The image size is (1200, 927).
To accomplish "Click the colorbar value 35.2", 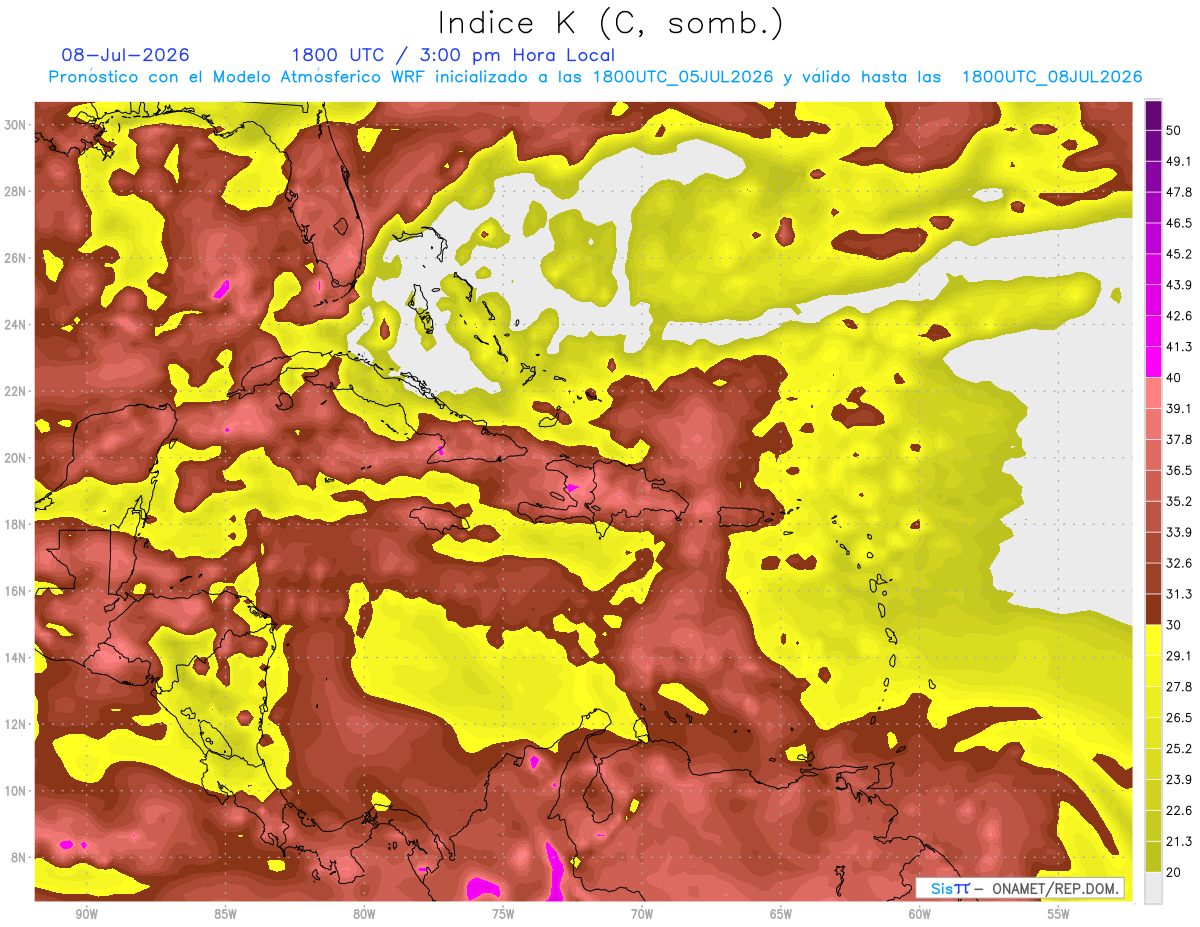I will (1180, 501).
